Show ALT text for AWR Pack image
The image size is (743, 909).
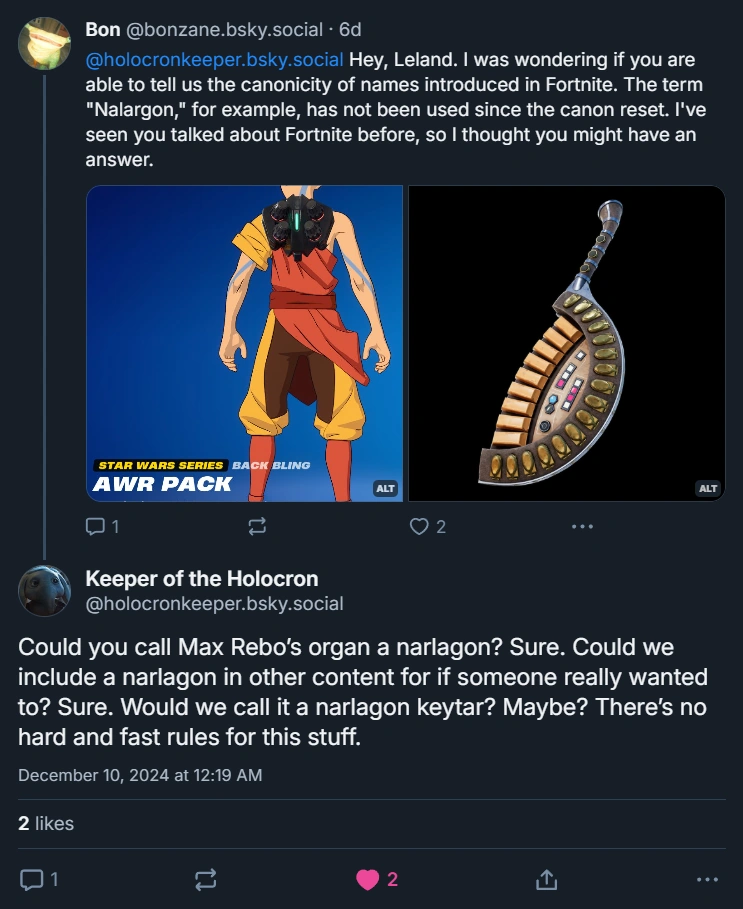[385, 488]
